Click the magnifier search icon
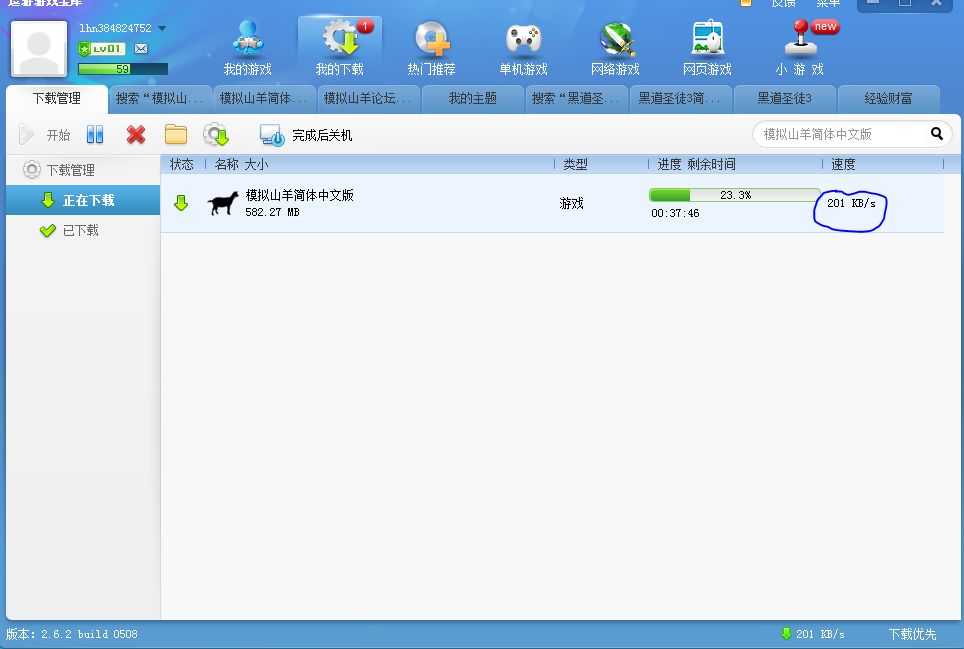 point(936,133)
